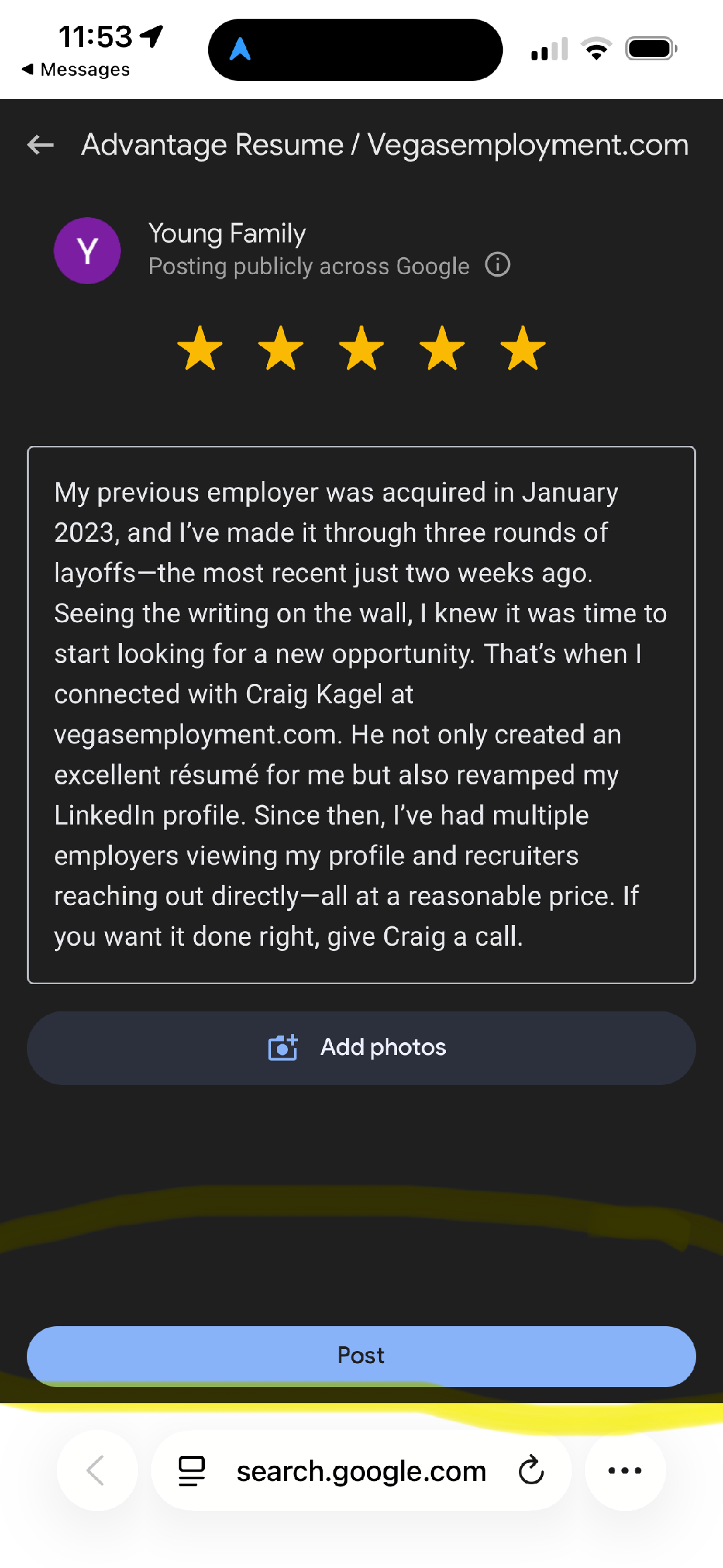Screen dimensions: 723x1568
Task: Tap the camera icon on Add photos
Action: pyautogui.click(x=283, y=1048)
